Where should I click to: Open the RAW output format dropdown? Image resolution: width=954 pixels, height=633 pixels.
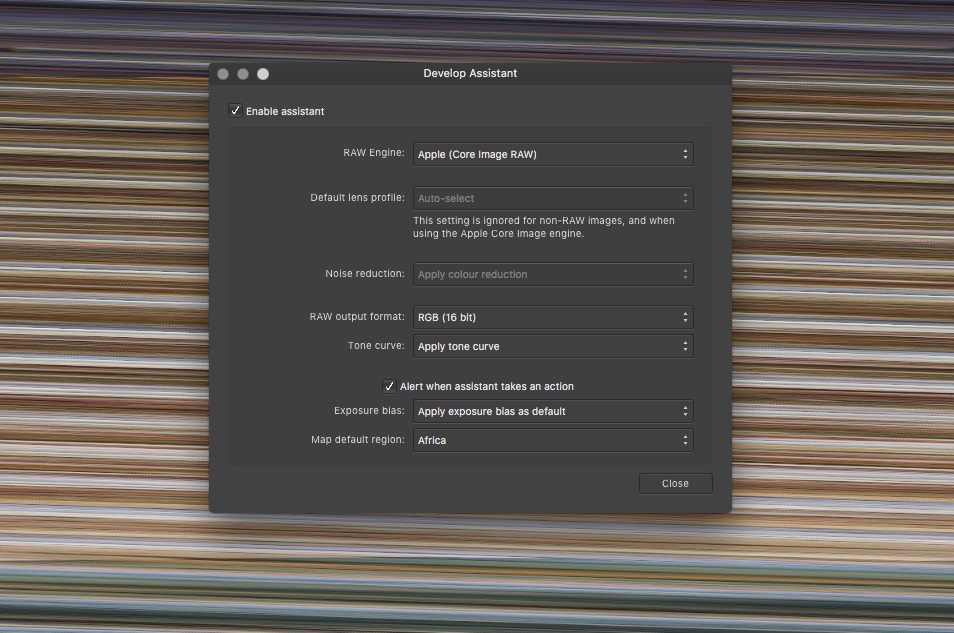click(x=553, y=317)
